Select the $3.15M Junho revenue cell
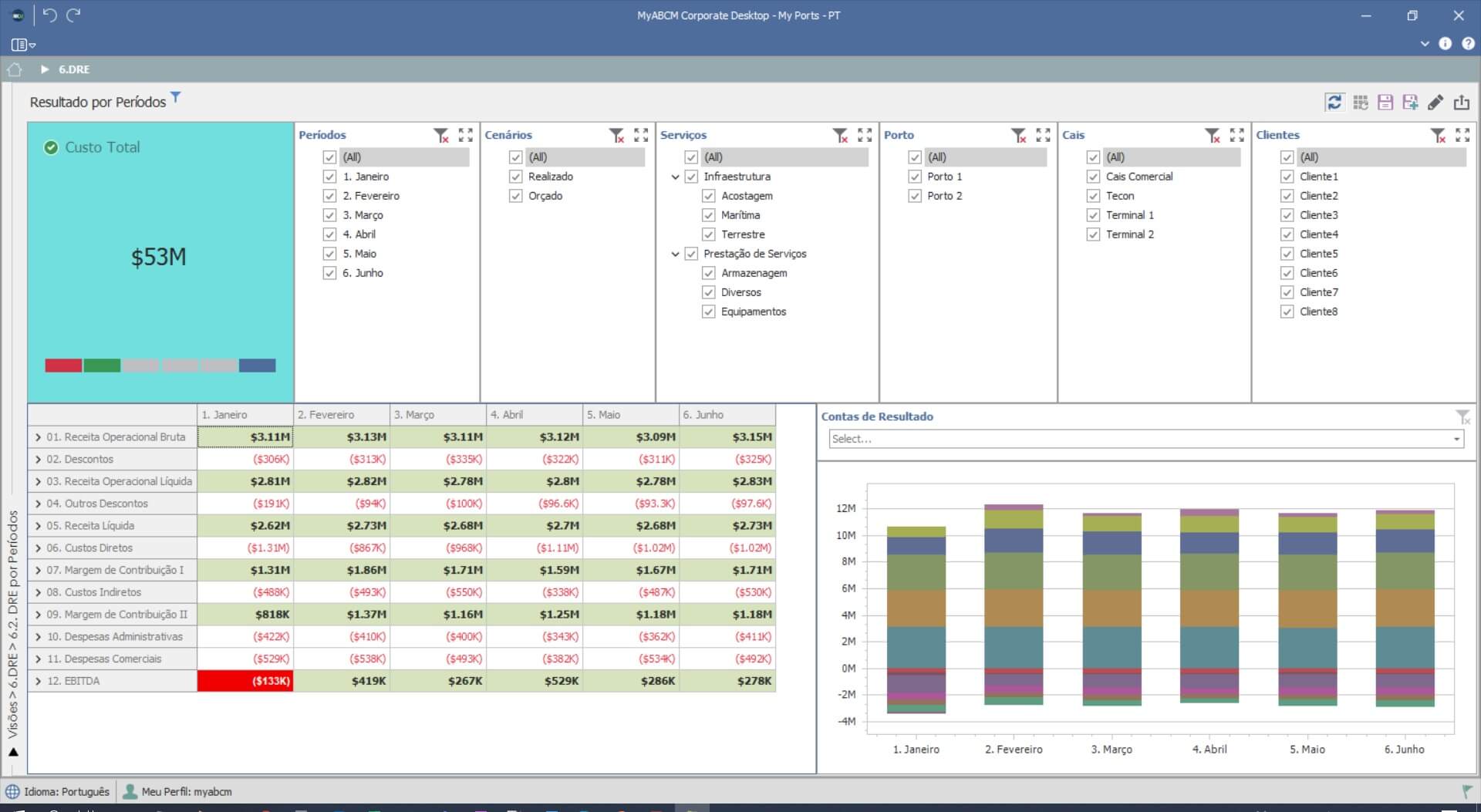This screenshot has height=812, width=1481. coord(727,437)
